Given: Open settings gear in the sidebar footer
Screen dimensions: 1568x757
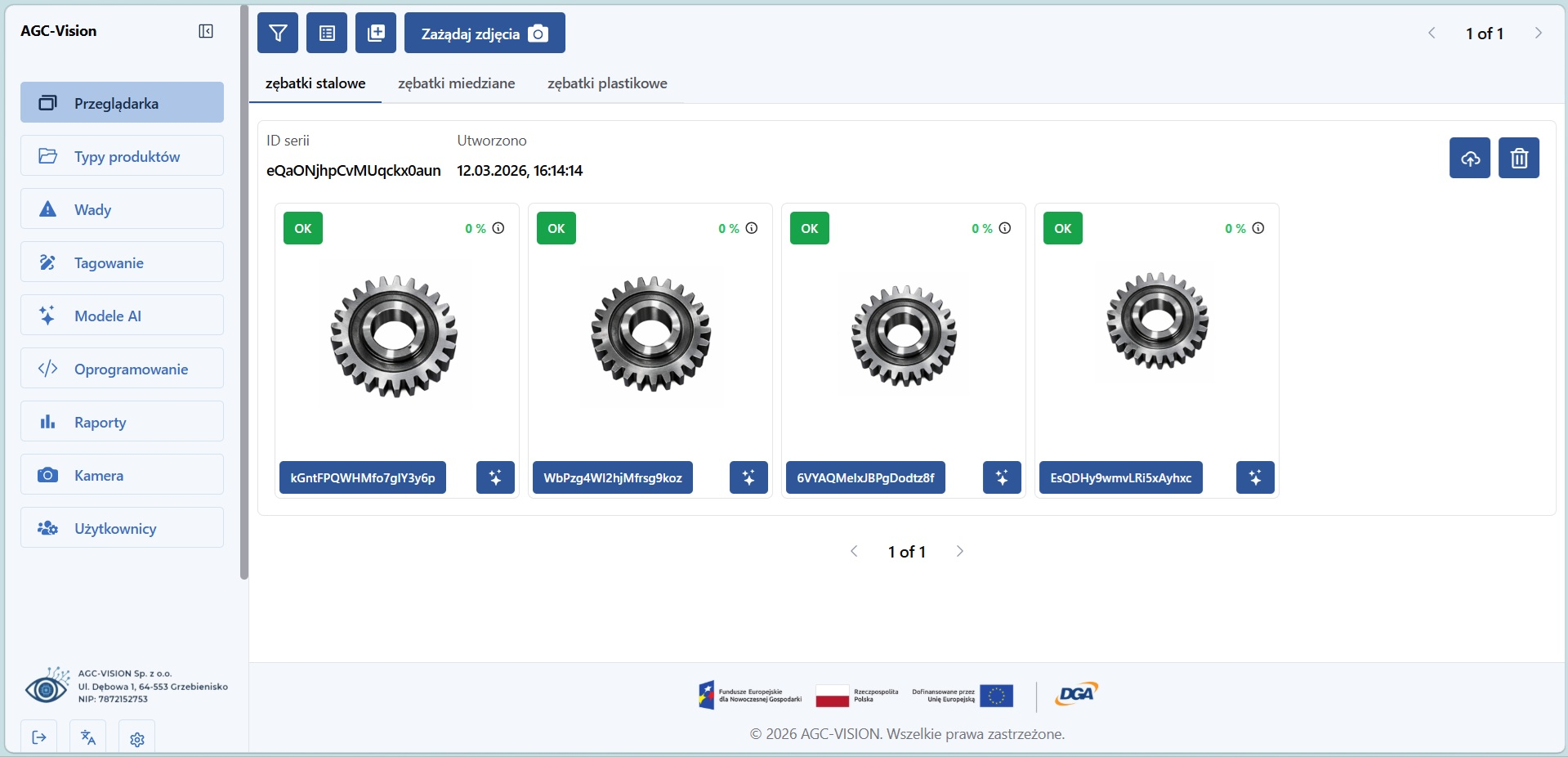Looking at the screenshot, I should coord(136,738).
